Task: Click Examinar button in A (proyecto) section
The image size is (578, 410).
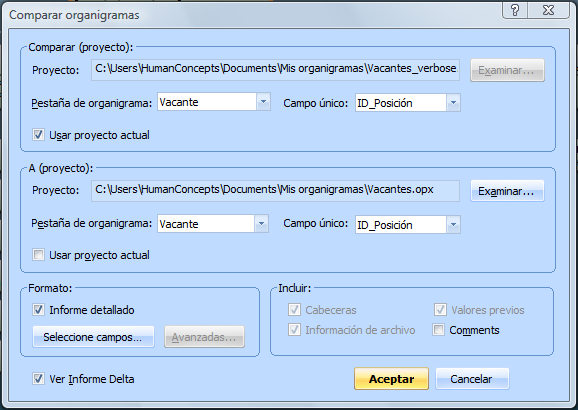Action: (507, 191)
